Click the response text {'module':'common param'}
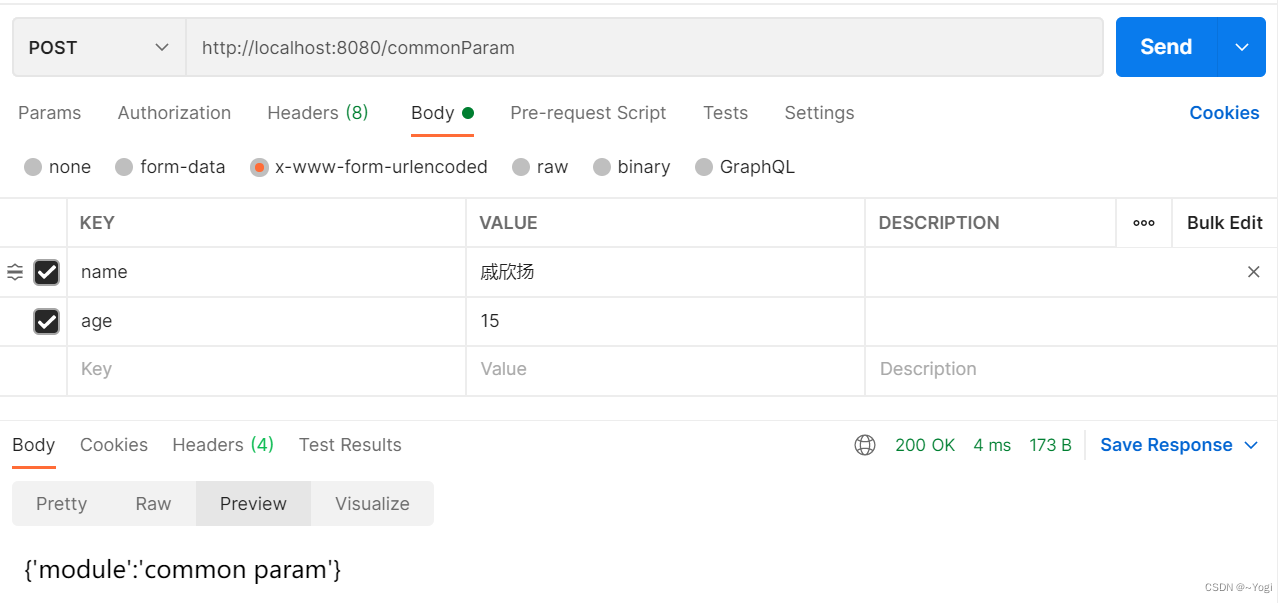This screenshot has height=603, width=1287. (x=183, y=570)
